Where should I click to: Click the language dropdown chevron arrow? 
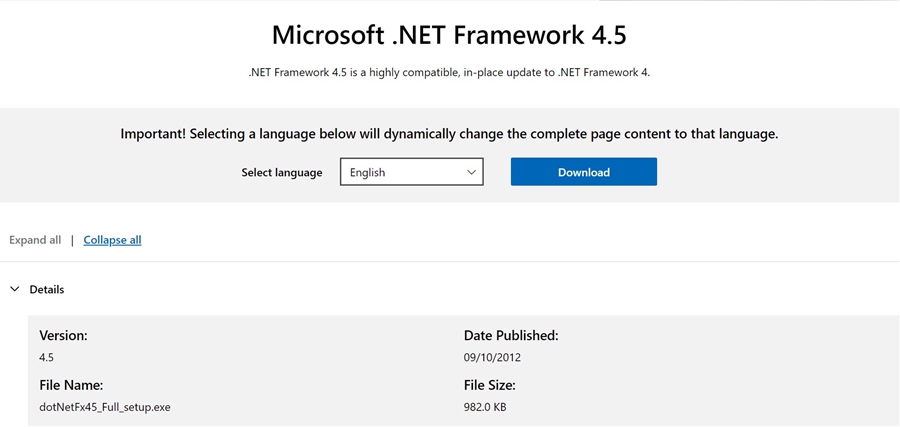[471, 172]
